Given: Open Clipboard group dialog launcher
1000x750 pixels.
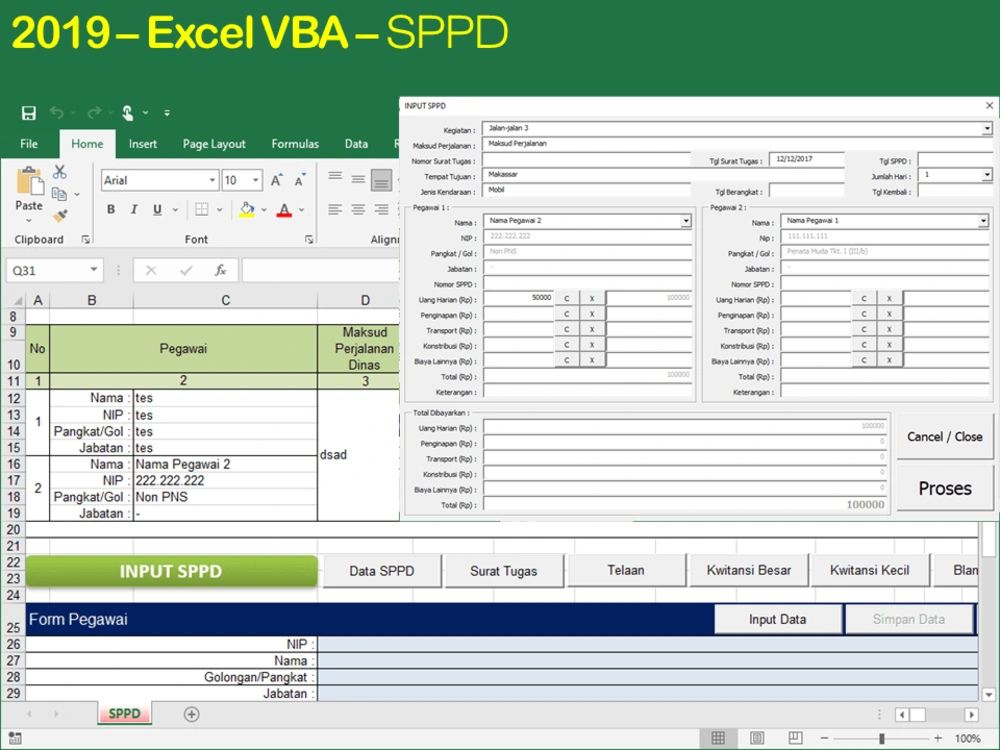Looking at the screenshot, I should click(85, 240).
